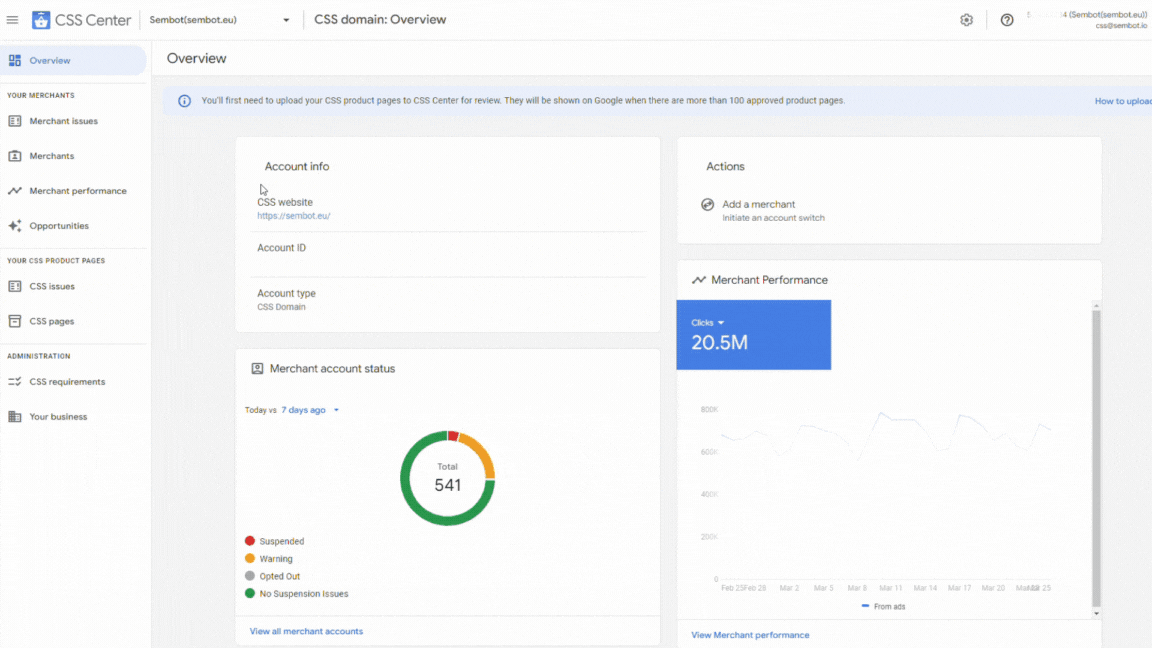
Task: Click the green No Suspension Issues dot
Action: click(x=250, y=593)
